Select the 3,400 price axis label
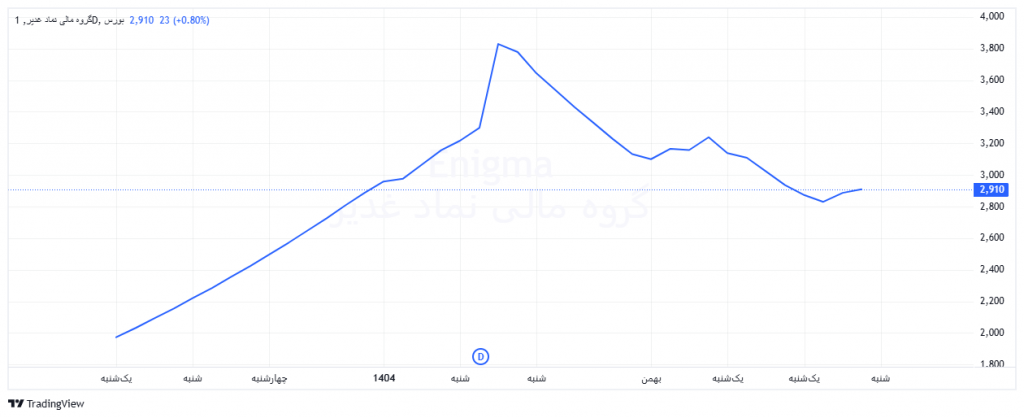Viewport: 1024px width, 418px height. click(991, 112)
